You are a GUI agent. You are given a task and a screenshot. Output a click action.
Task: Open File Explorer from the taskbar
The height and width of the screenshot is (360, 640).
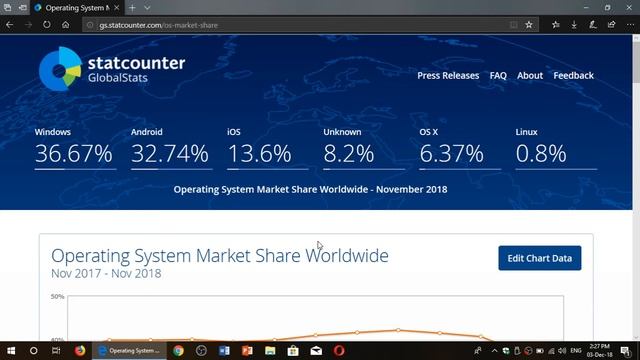pos(270,351)
